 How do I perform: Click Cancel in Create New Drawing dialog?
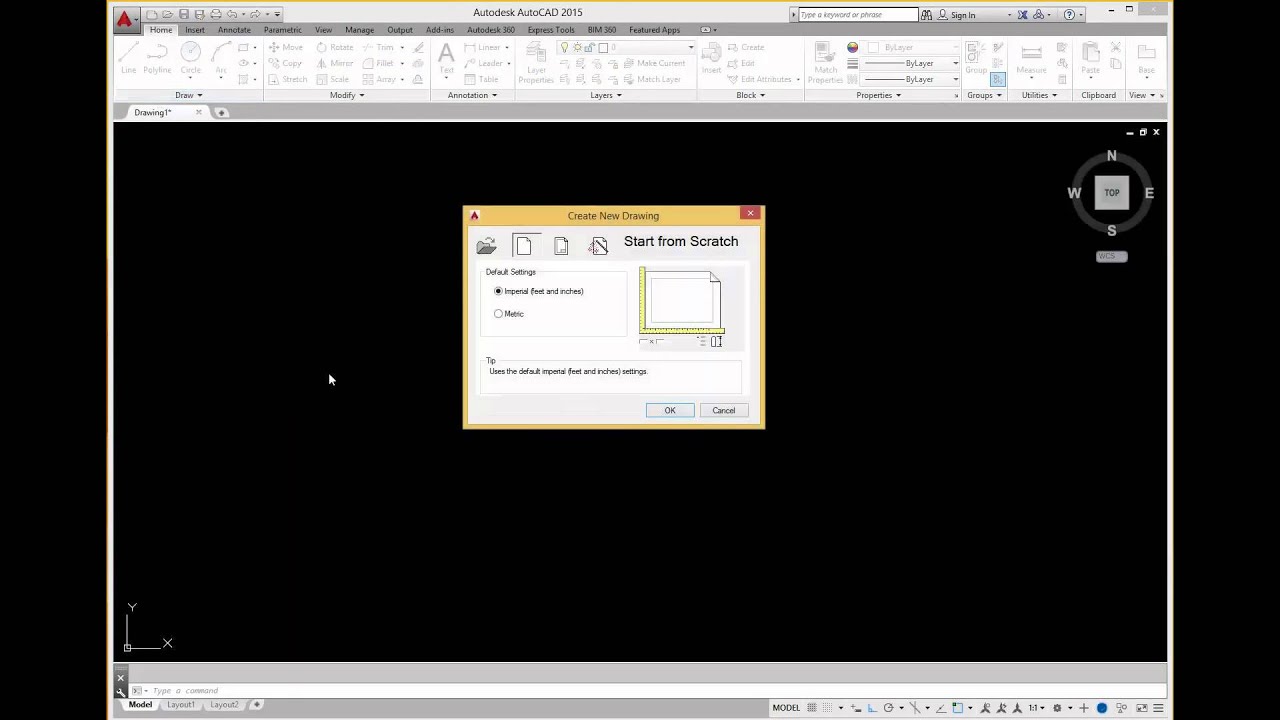pyautogui.click(x=724, y=410)
